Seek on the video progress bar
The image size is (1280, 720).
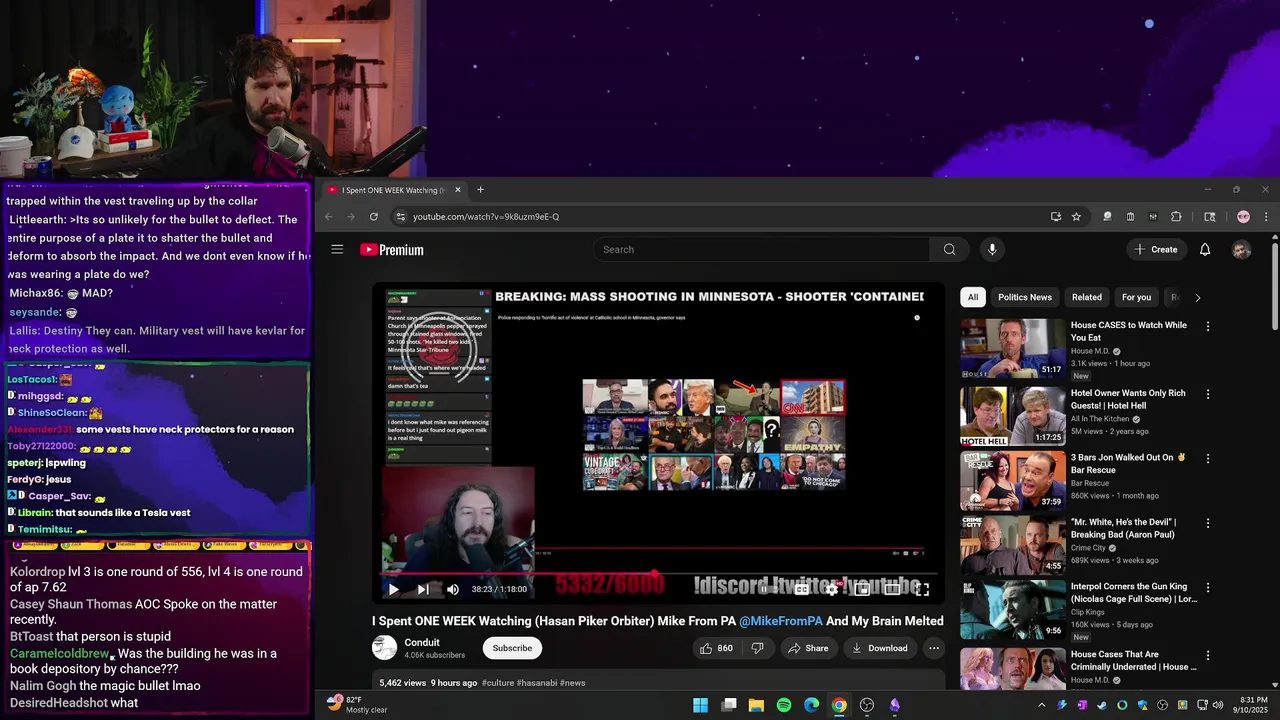(658, 574)
